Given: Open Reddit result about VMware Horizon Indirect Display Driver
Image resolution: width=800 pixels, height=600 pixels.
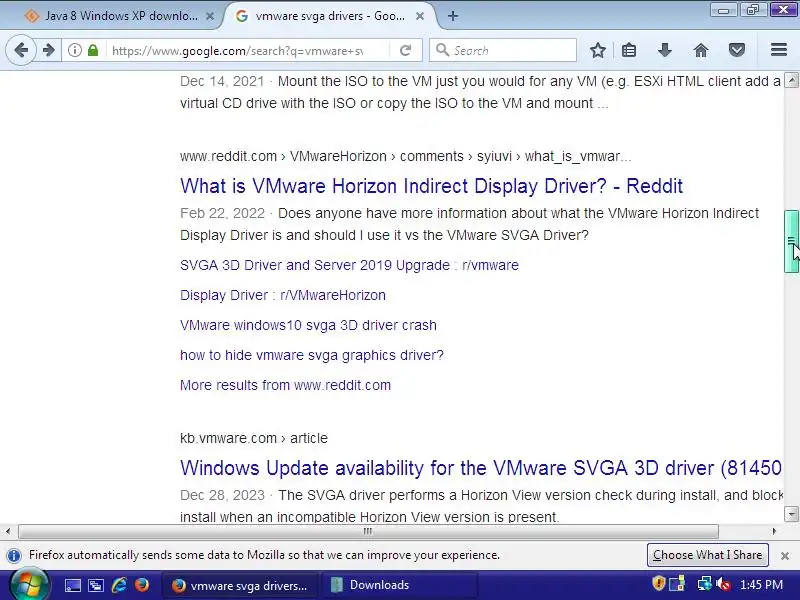Looking at the screenshot, I should click(x=431, y=186).
